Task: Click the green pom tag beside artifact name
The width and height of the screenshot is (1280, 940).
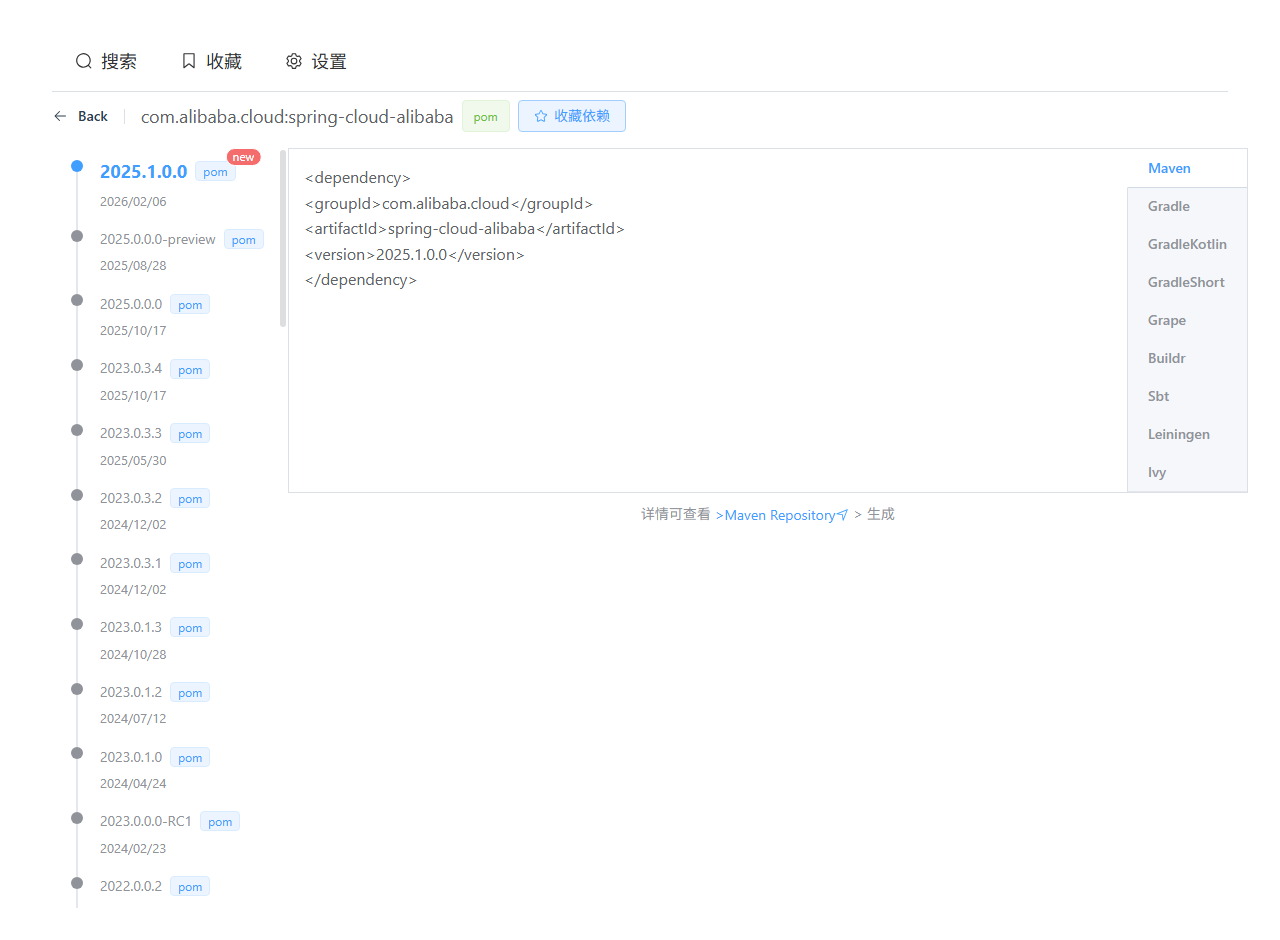Action: click(486, 116)
